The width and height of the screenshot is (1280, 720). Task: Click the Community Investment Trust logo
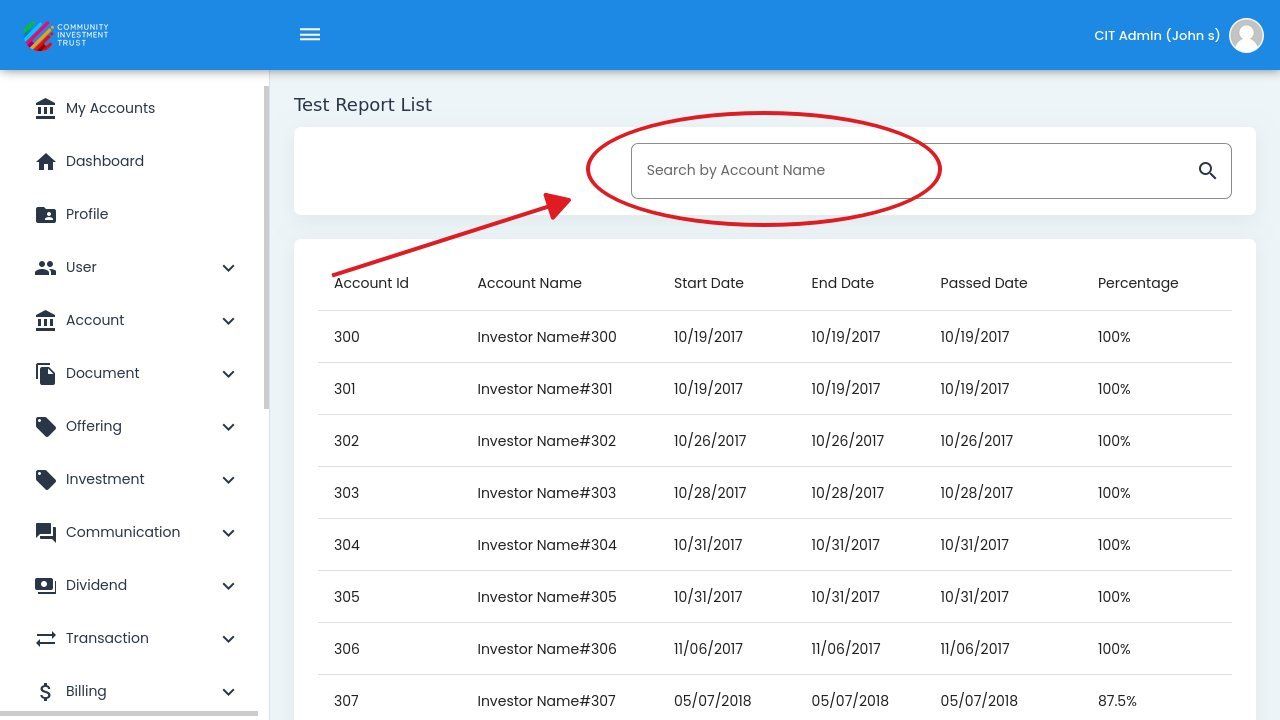pos(66,35)
